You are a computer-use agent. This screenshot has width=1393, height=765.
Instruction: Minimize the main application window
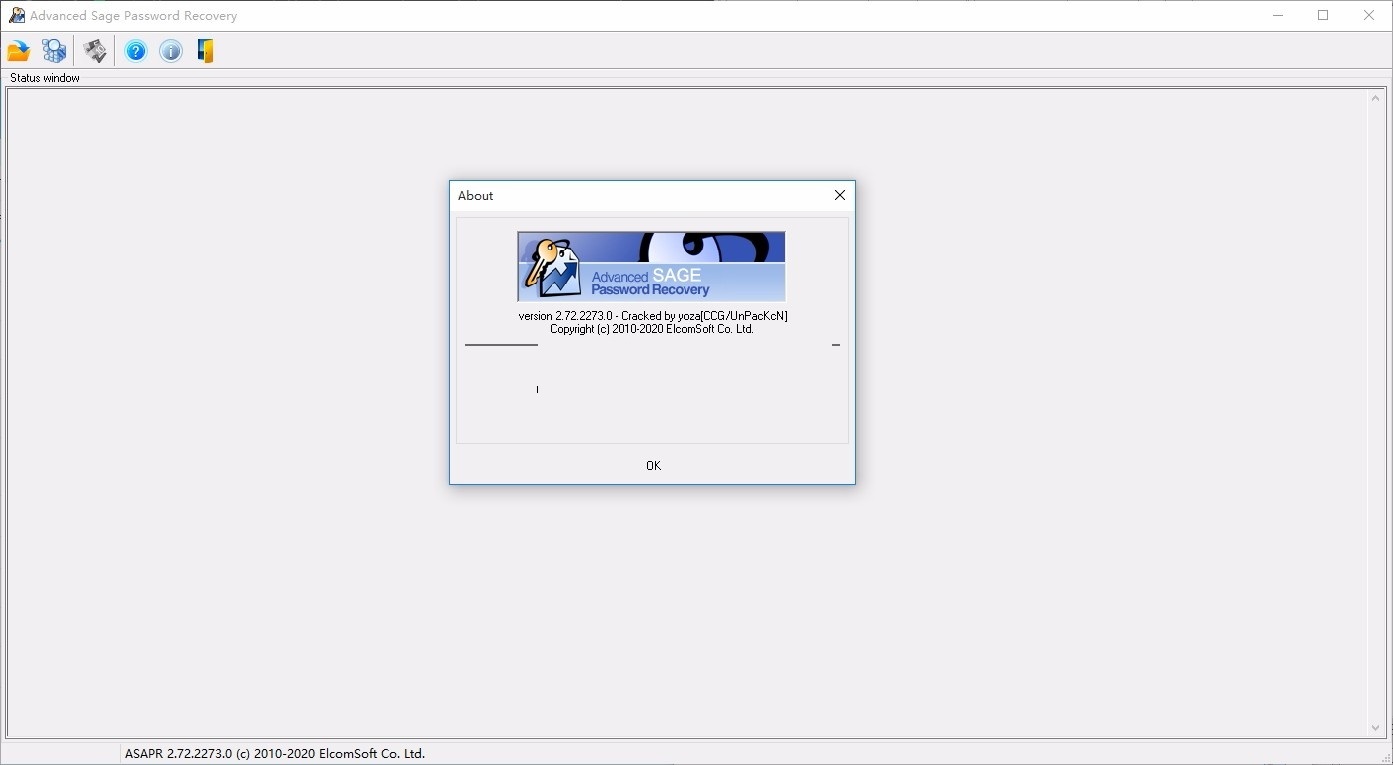[x=1278, y=15]
